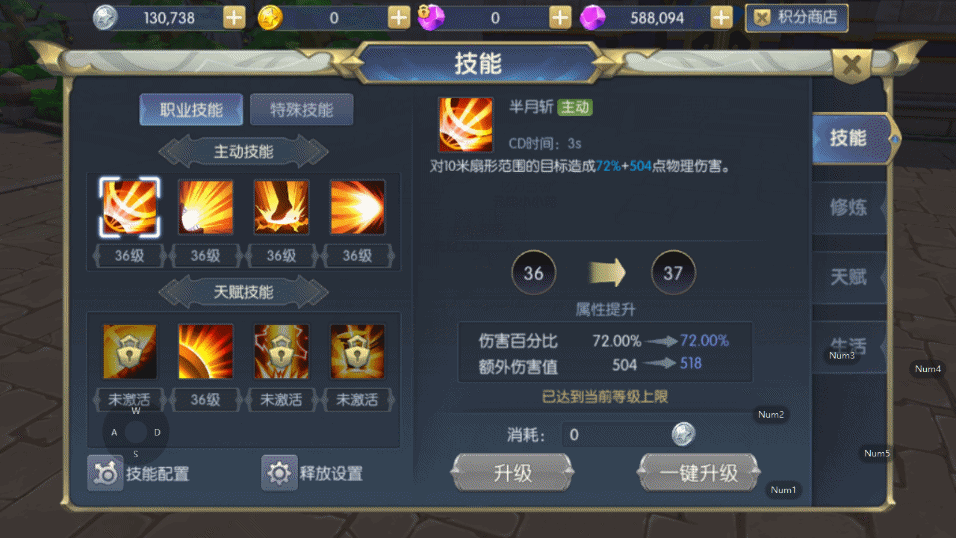This screenshot has height=538, width=956.
Task: Select the unlocked 36级 talent skill icon
Action: point(205,351)
